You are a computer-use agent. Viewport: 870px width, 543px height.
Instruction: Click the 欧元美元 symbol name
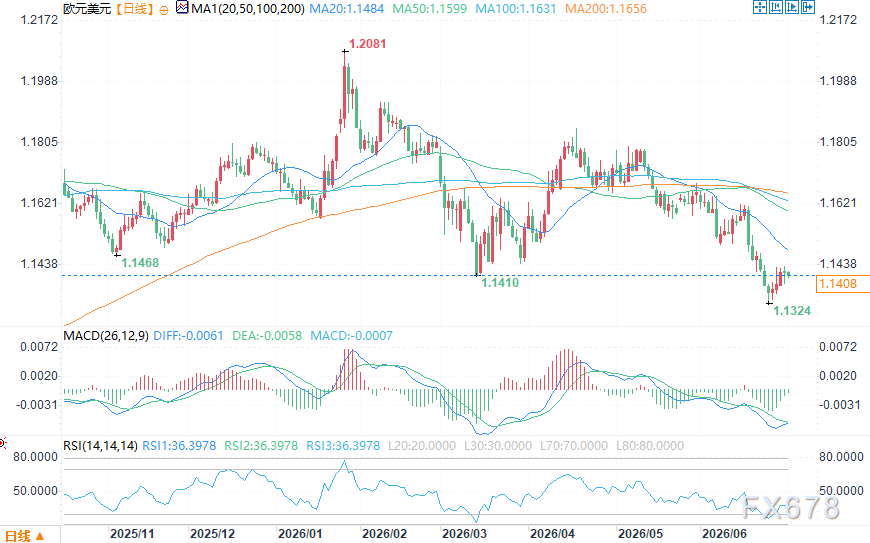87,9
